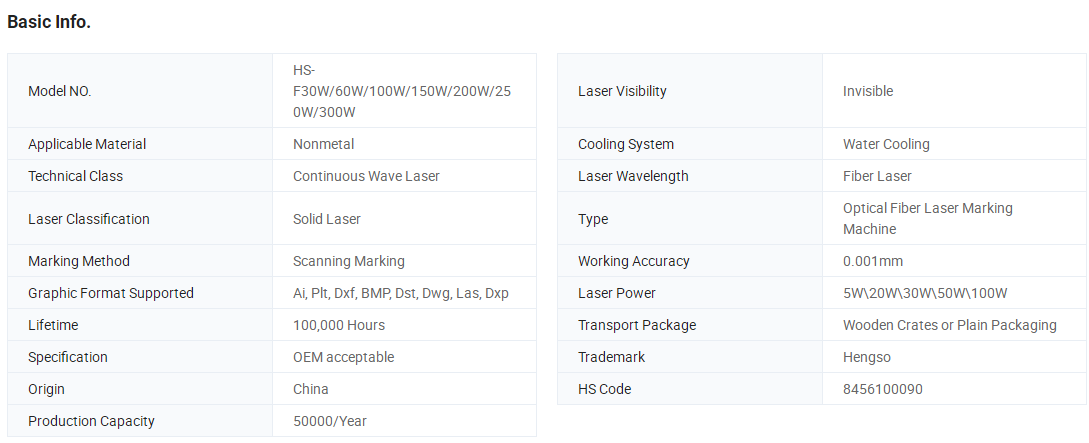Select the Applicable Material label
The width and height of the screenshot is (1089, 443).
tap(87, 144)
